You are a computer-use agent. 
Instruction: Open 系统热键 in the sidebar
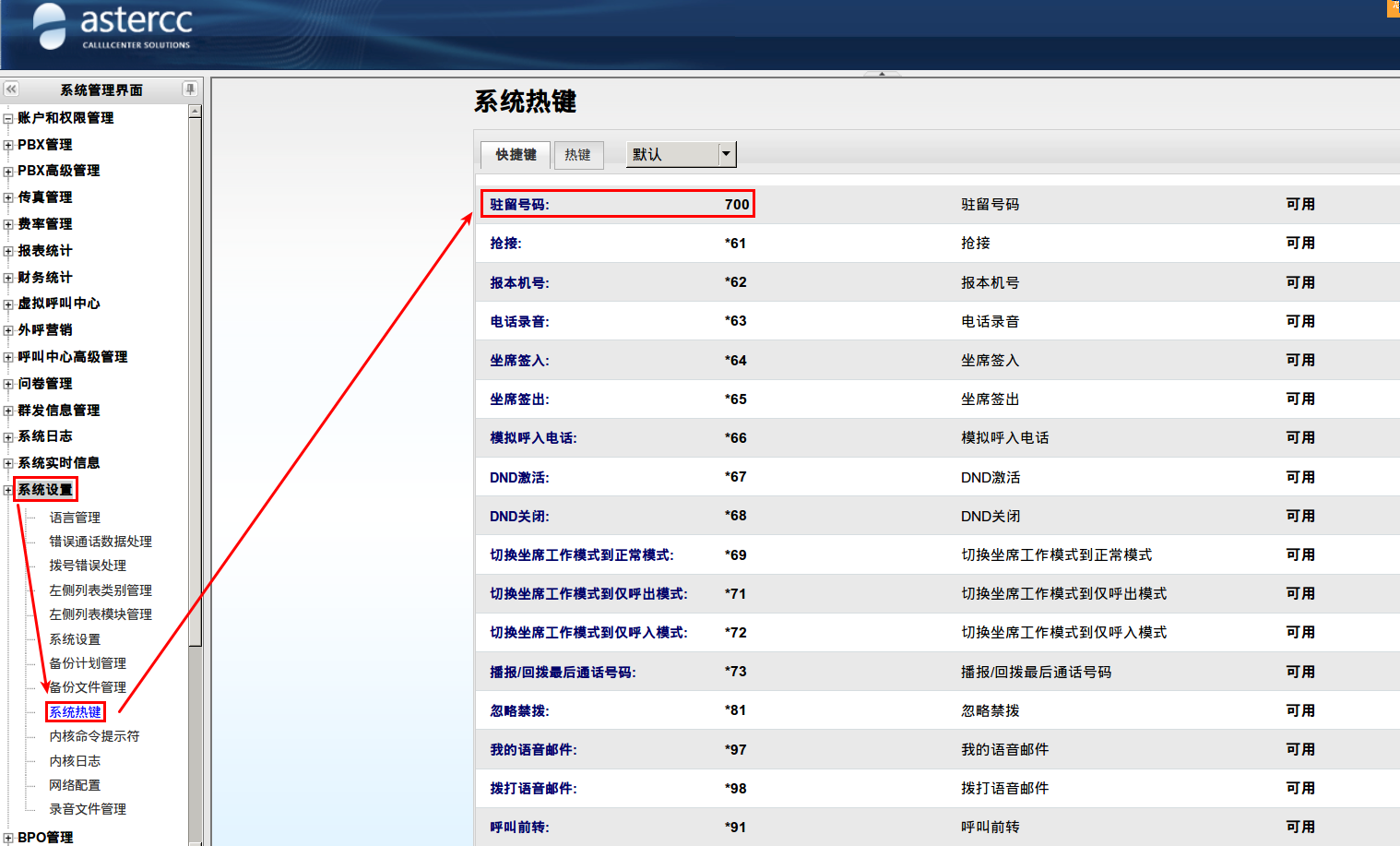point(75,712)
